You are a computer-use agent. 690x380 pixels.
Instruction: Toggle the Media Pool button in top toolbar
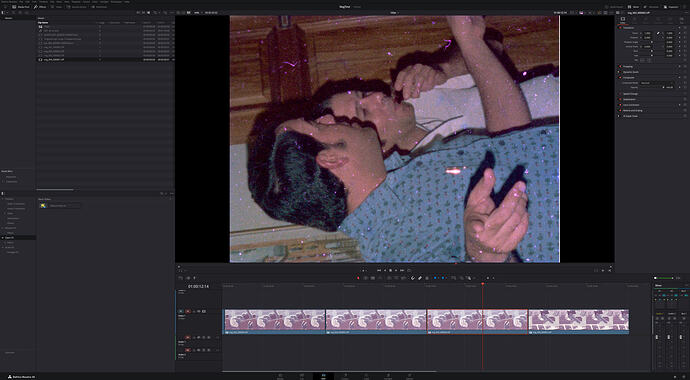(x=21, y=7)
